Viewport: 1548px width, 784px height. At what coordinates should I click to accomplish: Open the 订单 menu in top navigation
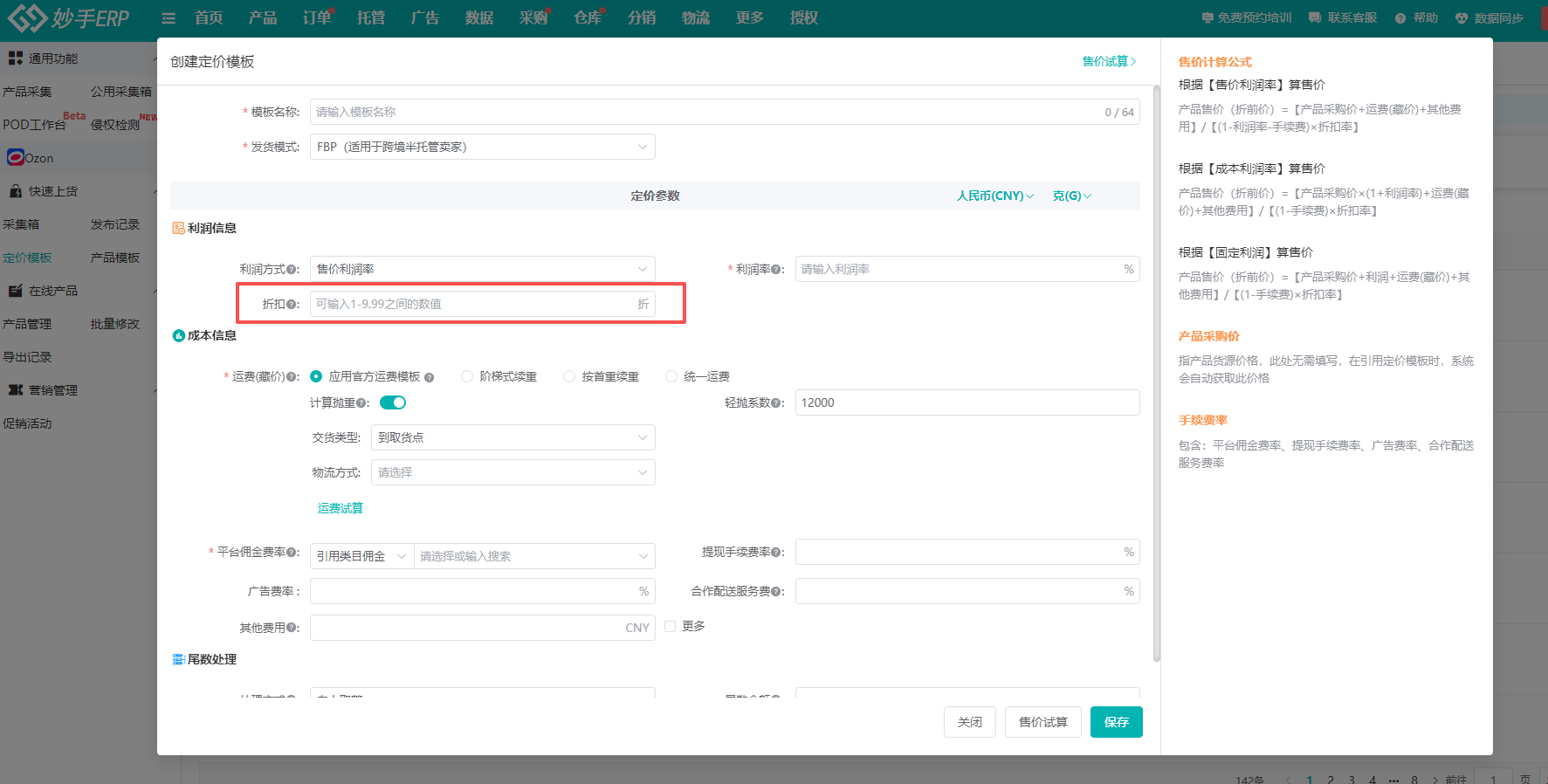coord(316,18)
